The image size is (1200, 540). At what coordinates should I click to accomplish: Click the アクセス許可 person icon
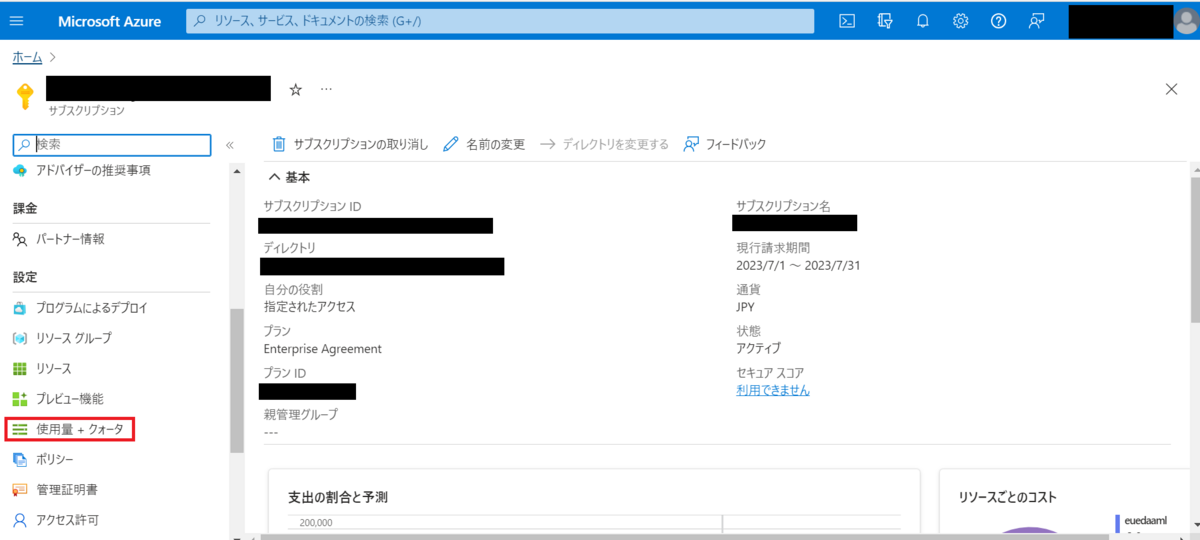tap(19, 520)
